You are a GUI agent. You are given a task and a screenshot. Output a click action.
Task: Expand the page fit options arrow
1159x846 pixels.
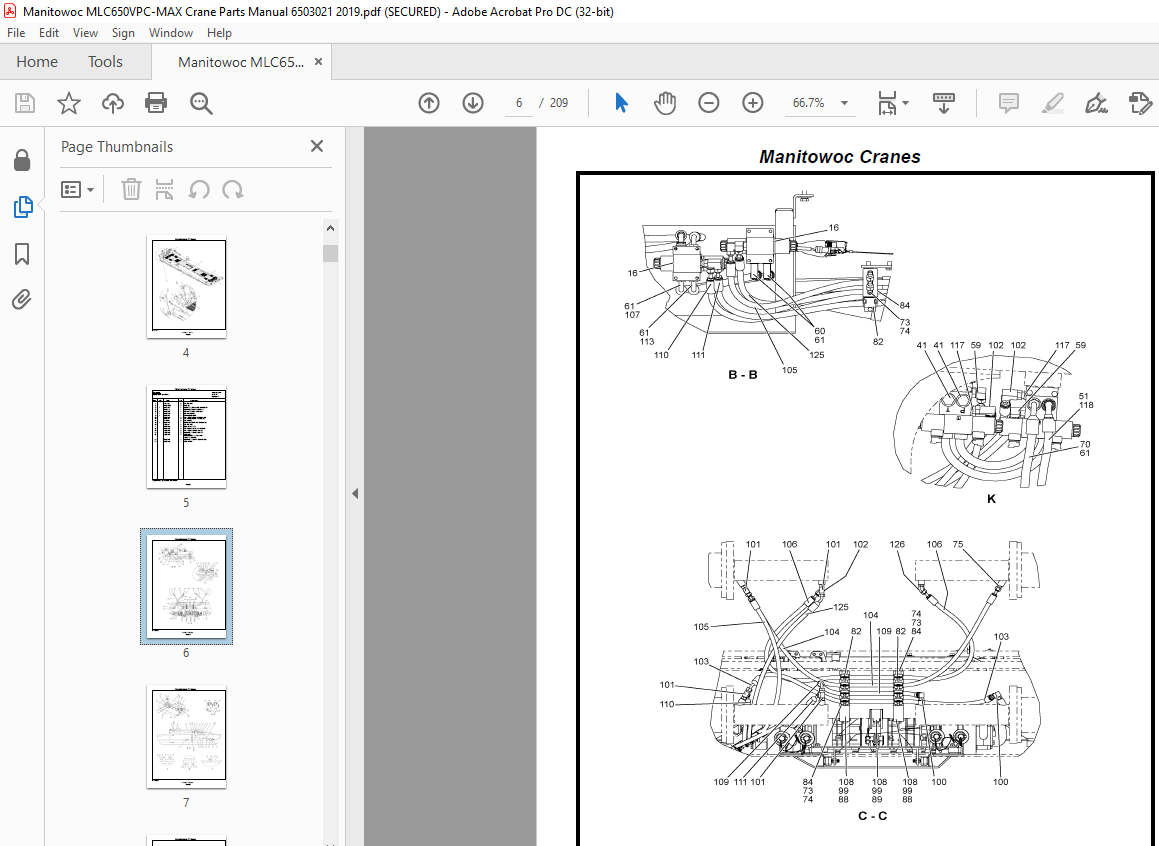point(905,103)
